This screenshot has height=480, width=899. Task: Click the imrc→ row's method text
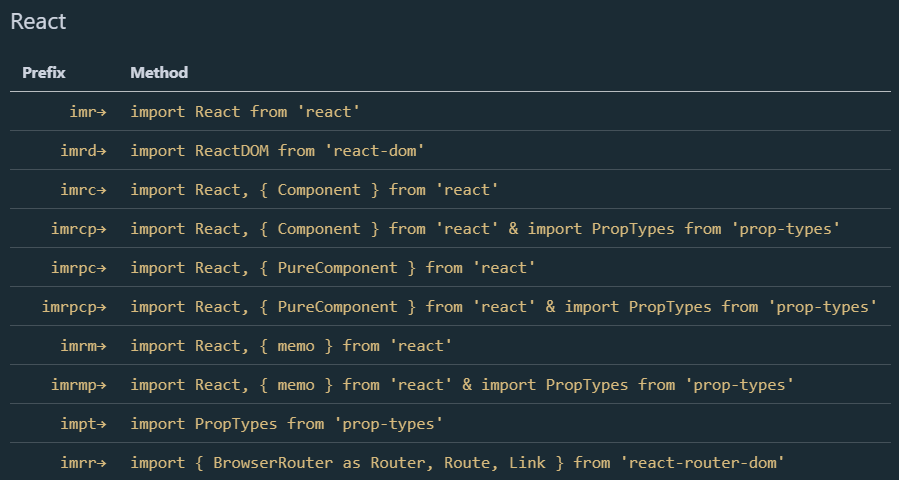point(314,189)
